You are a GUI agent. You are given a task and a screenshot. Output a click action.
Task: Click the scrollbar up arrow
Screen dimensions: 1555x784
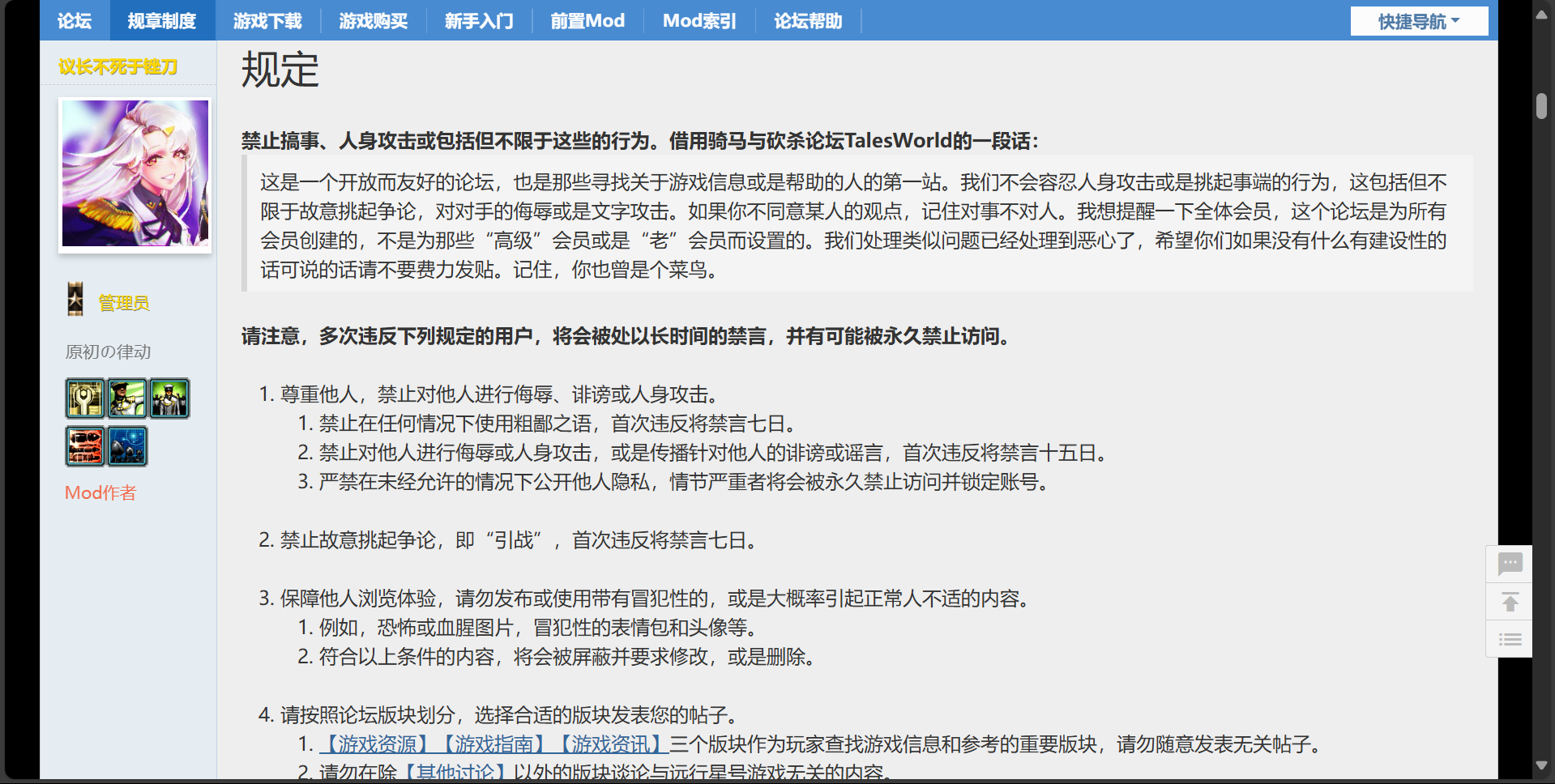1543,14
